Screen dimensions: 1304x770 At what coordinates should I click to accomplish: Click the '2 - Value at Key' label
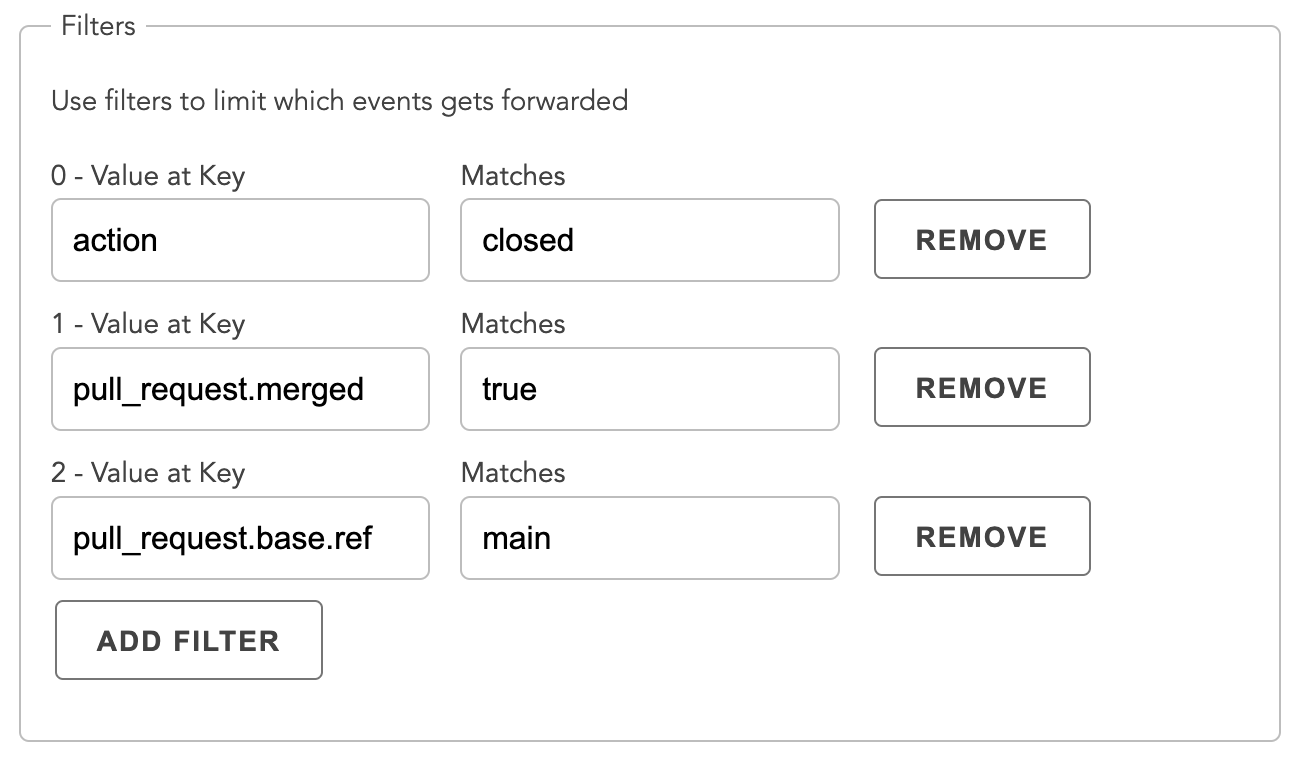148,473
